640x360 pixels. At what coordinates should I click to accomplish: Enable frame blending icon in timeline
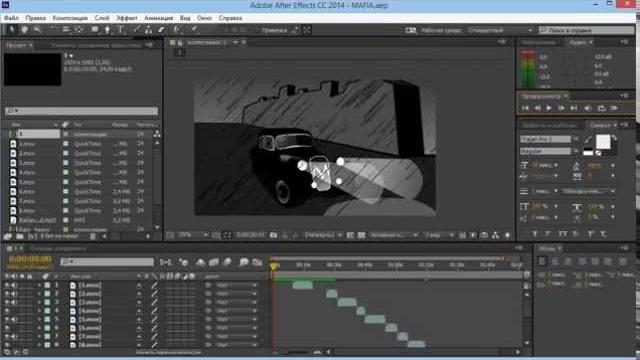213,262
